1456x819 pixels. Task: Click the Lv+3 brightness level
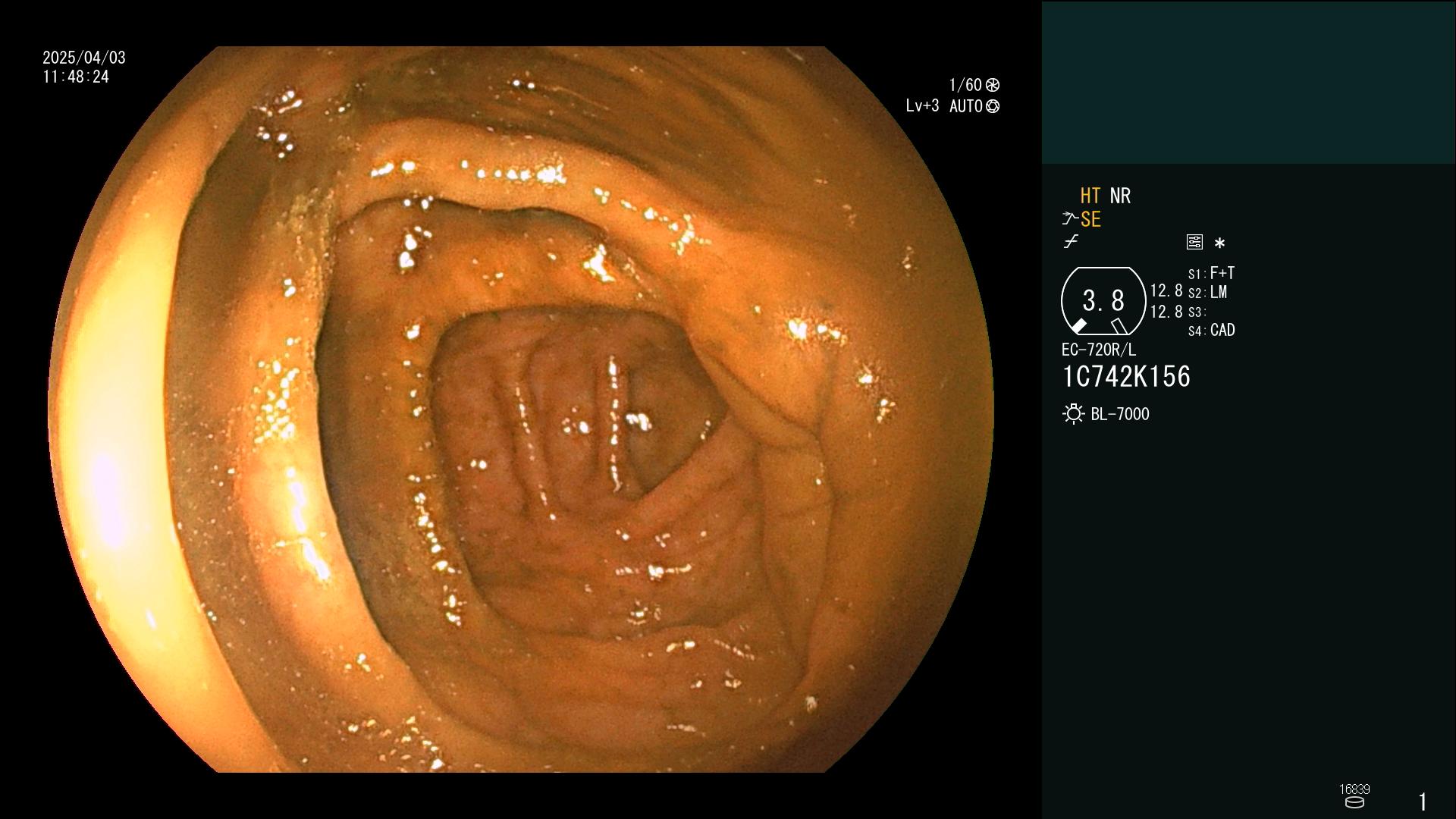pyautogui.click(x=922, y=106)
